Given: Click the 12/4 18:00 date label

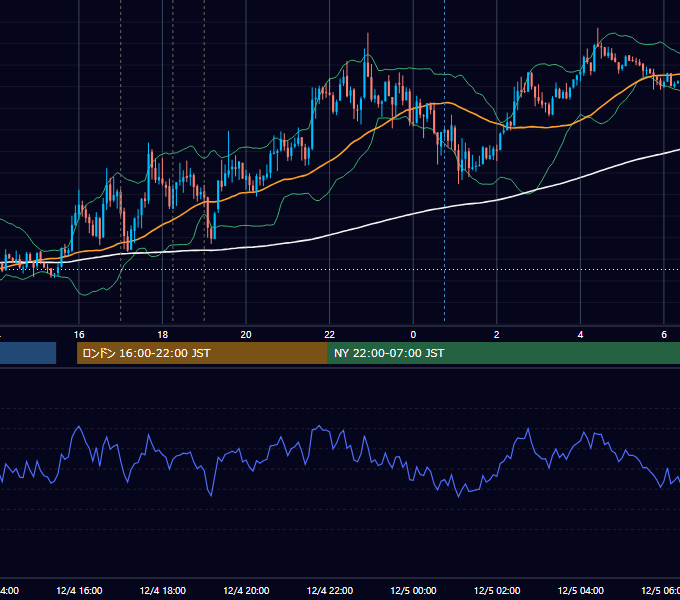Looking at the screenshot, I should (x=163, y=591).
